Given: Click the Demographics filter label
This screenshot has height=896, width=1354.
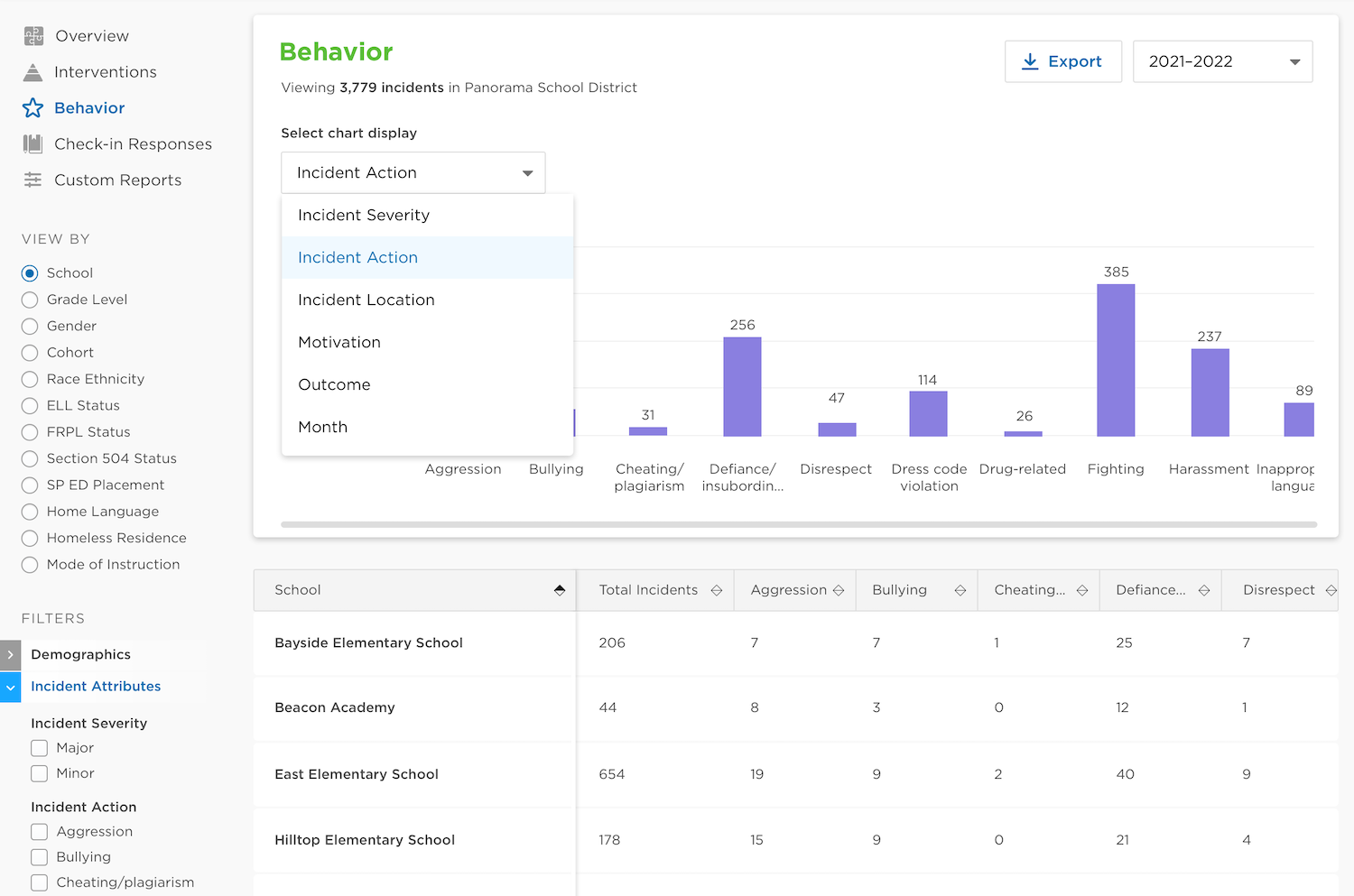Looking at the screenshot, I should pos(81,655).
